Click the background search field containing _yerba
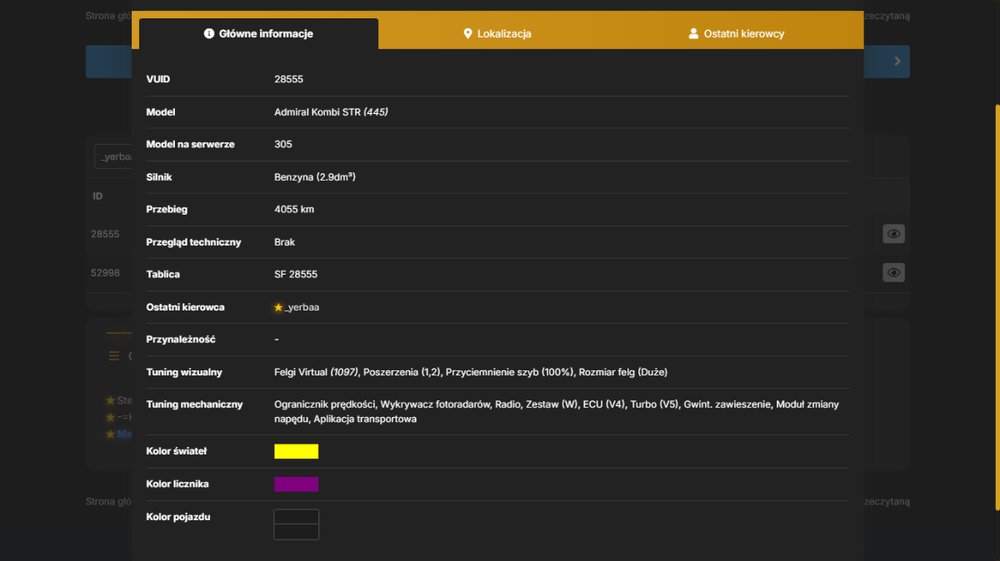 click(114, 157)
